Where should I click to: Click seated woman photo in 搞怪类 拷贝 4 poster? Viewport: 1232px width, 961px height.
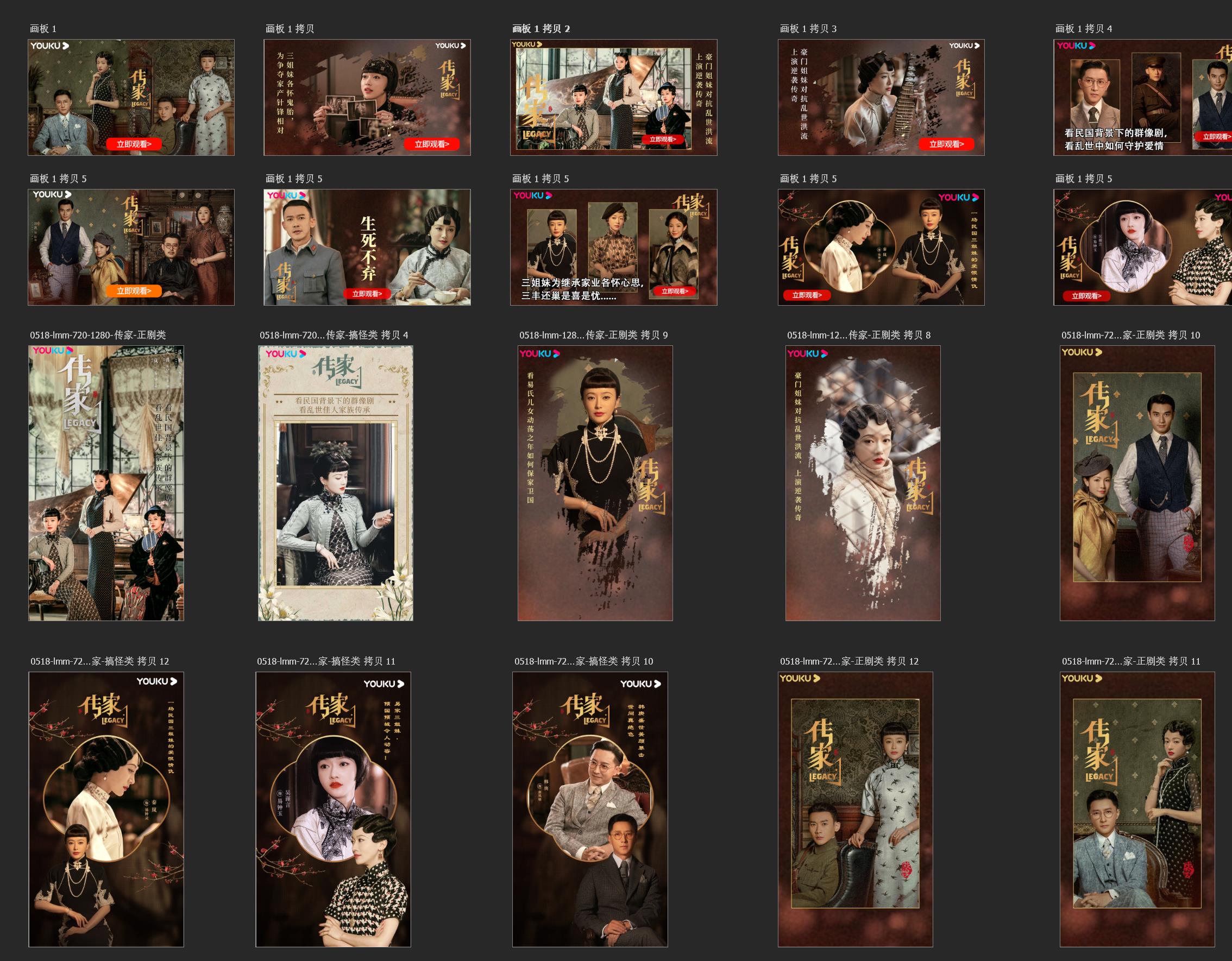(335, 504)
